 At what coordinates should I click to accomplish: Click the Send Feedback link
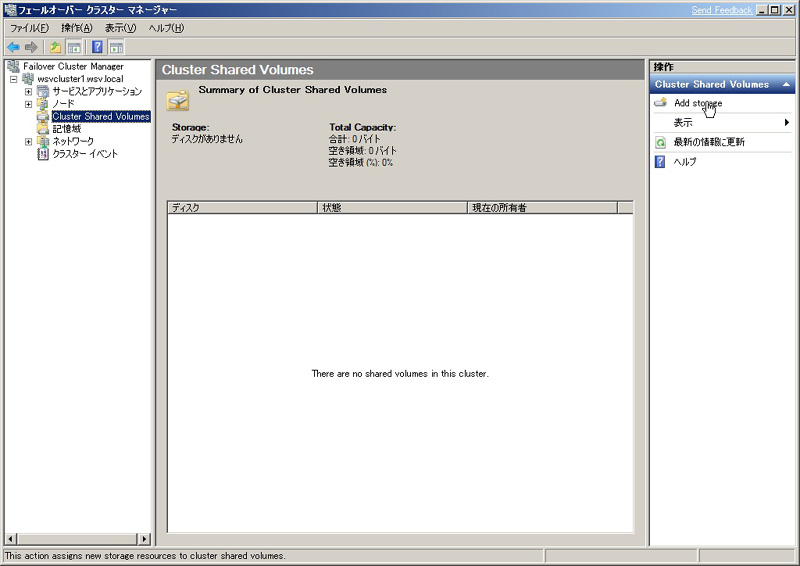[x=721, y=10]
